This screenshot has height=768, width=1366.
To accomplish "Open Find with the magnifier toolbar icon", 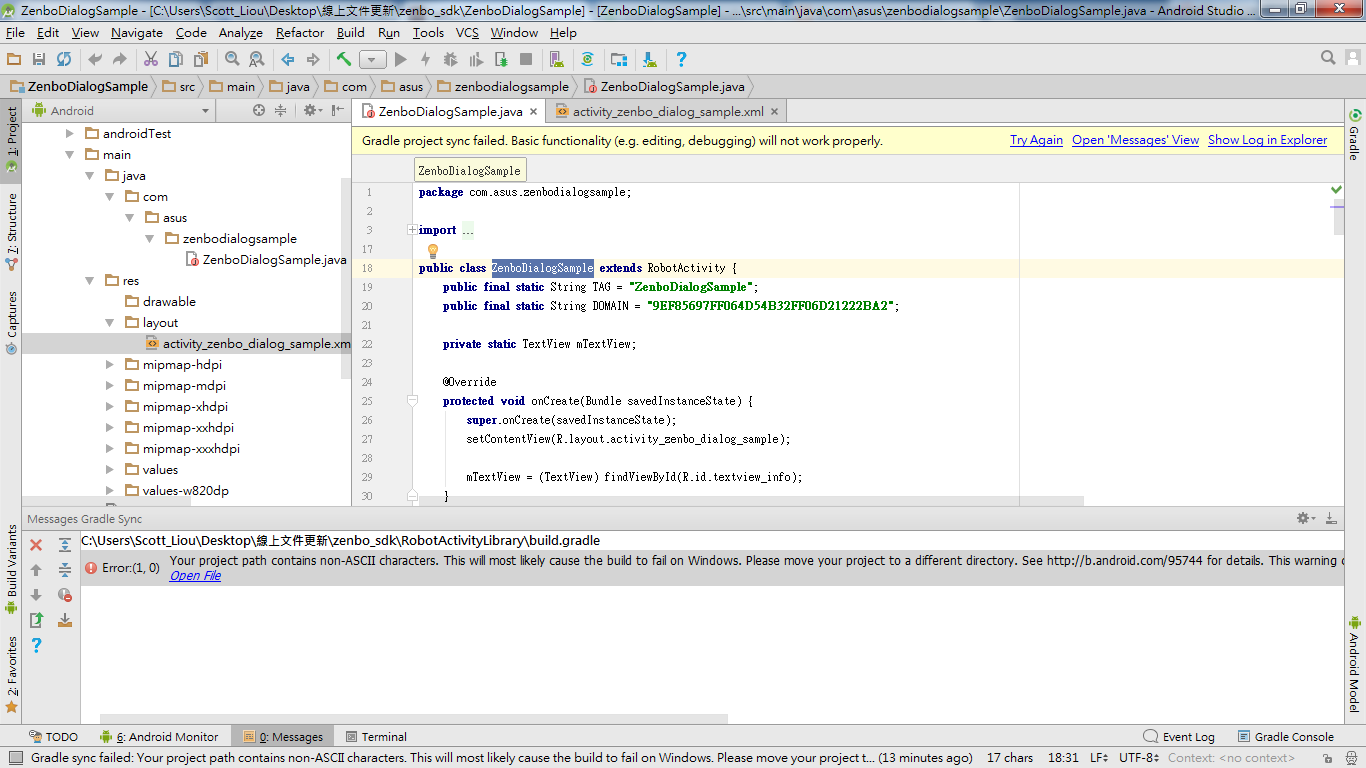I will click(232, 59).
